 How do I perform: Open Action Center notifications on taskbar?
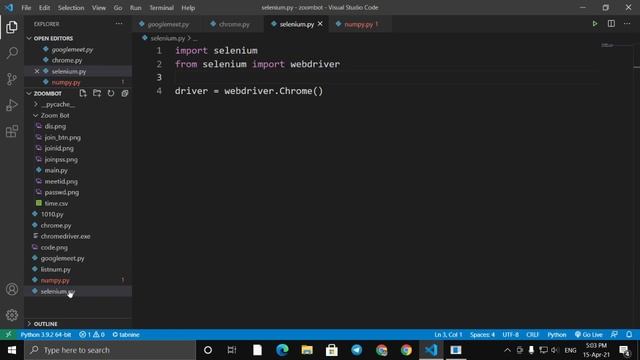(624, 350)
